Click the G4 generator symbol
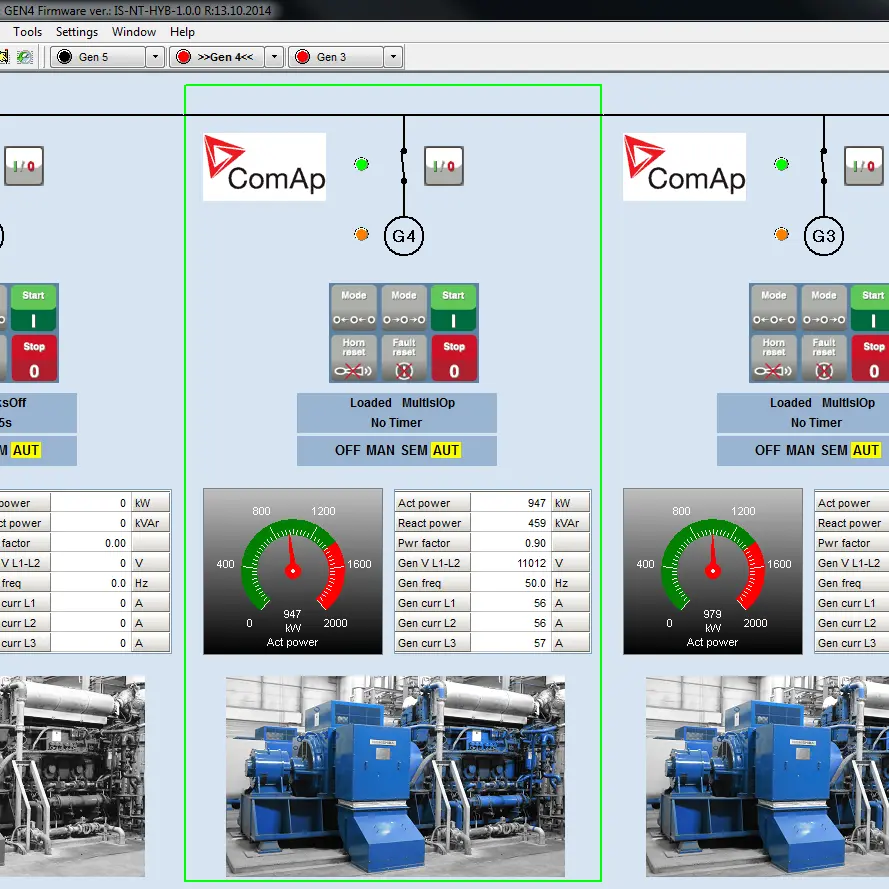The width and height of the screenshot is (889, 889). 404,236
